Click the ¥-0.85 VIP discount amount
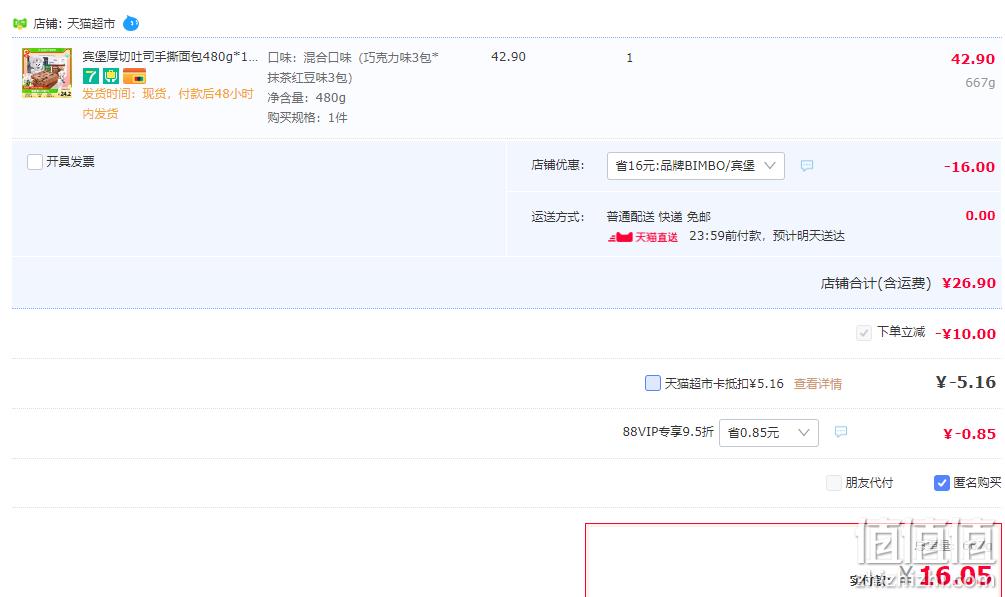The image size is (1005, 597). pos(969,433)
